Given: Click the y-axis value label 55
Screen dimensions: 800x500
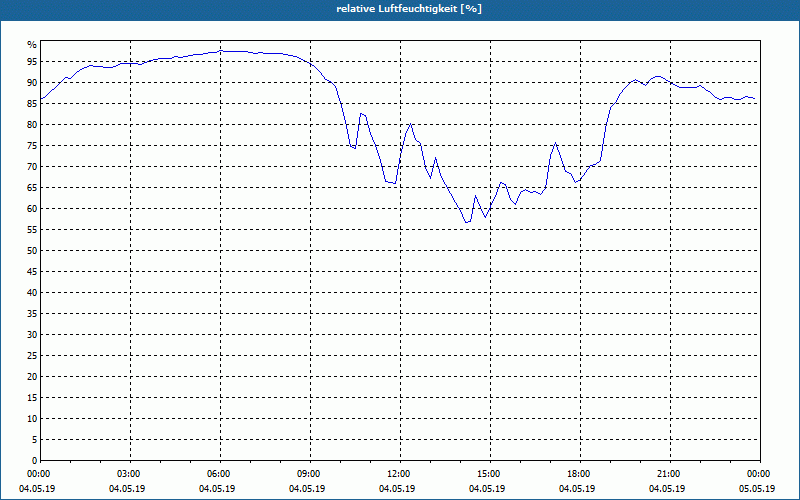Looking at the screenshot, I should coord(32,230).
